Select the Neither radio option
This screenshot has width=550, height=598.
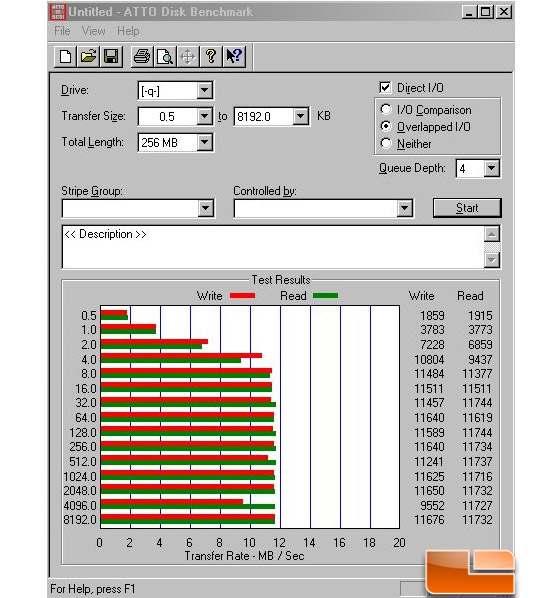pos(386,143)
